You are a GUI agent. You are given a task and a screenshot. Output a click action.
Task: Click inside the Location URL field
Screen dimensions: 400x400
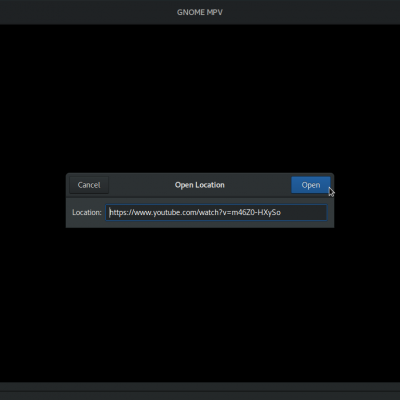click(x=216, y=212)
